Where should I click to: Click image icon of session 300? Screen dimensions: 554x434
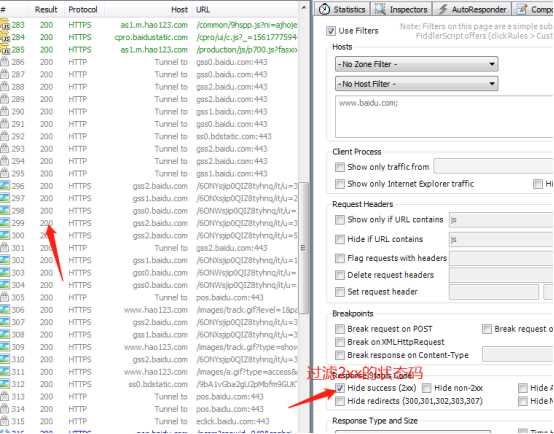point(5,235)
